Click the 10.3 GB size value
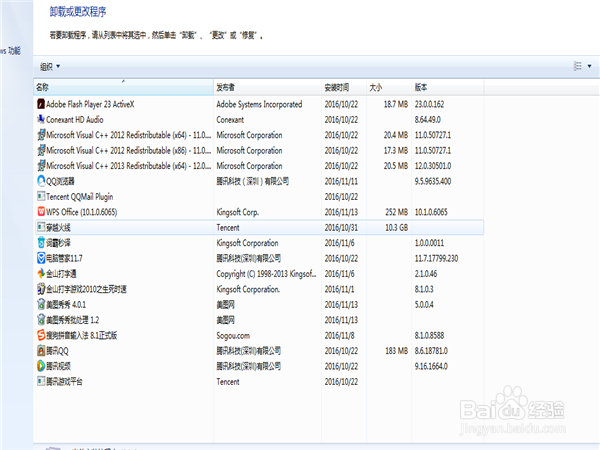 coord(396,227)
